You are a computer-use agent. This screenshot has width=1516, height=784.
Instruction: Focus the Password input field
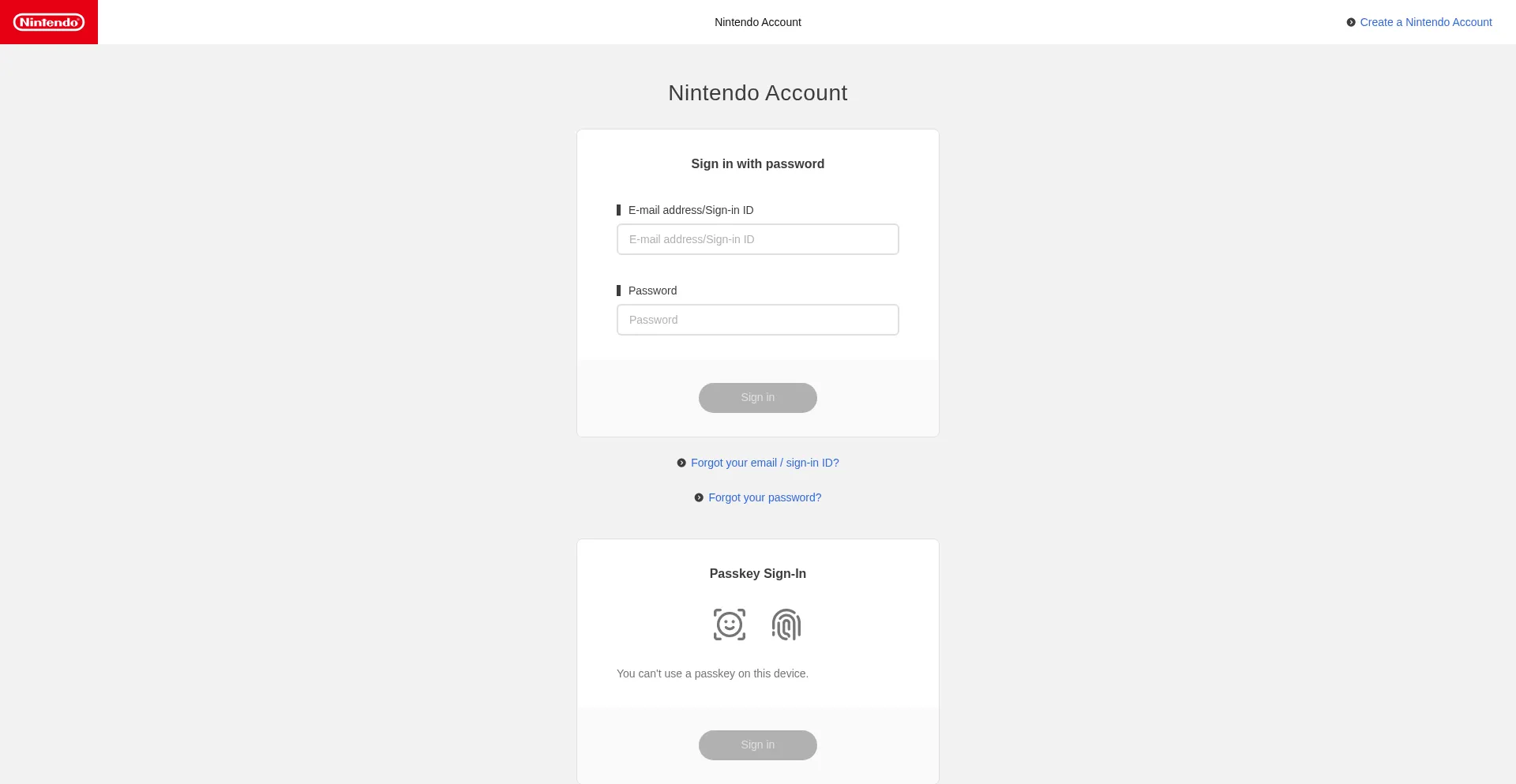pos(757,320)
